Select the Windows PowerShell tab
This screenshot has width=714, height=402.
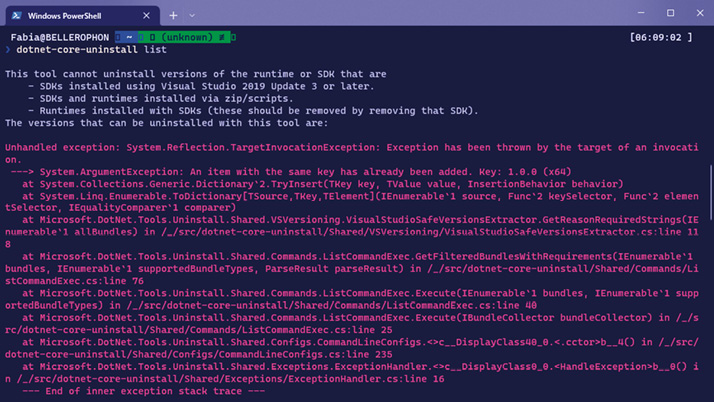point(82,16)
